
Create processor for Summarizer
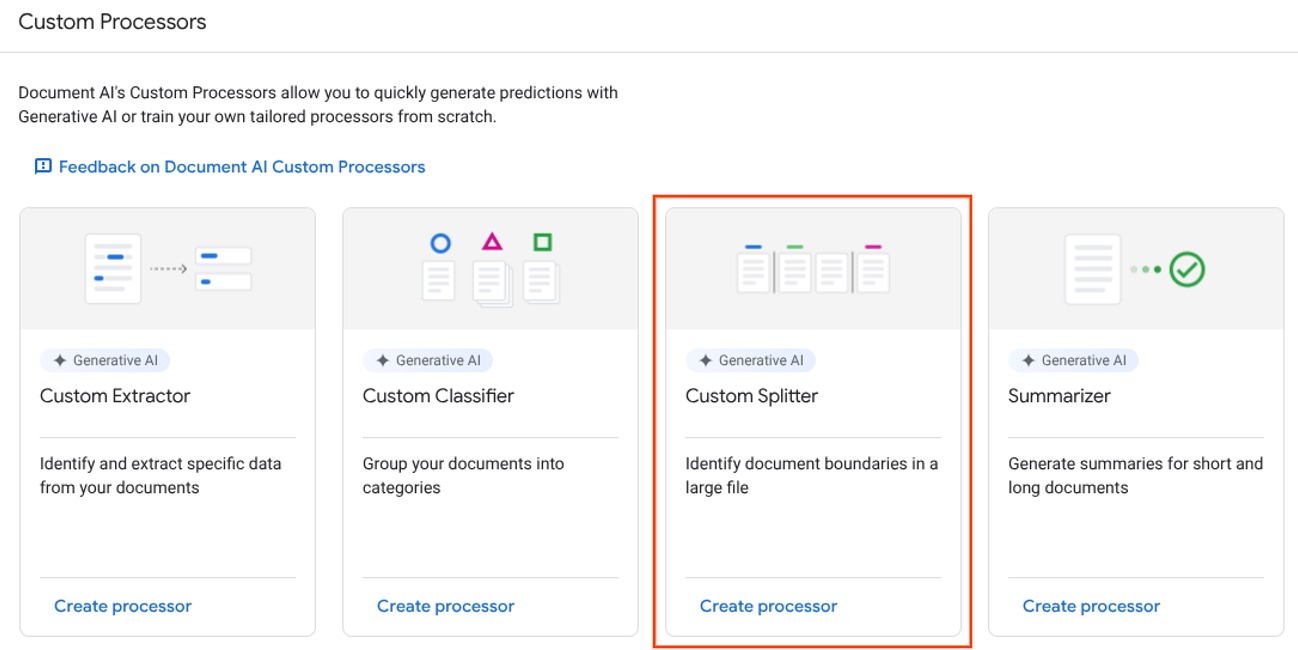[x=1091, y=606]
